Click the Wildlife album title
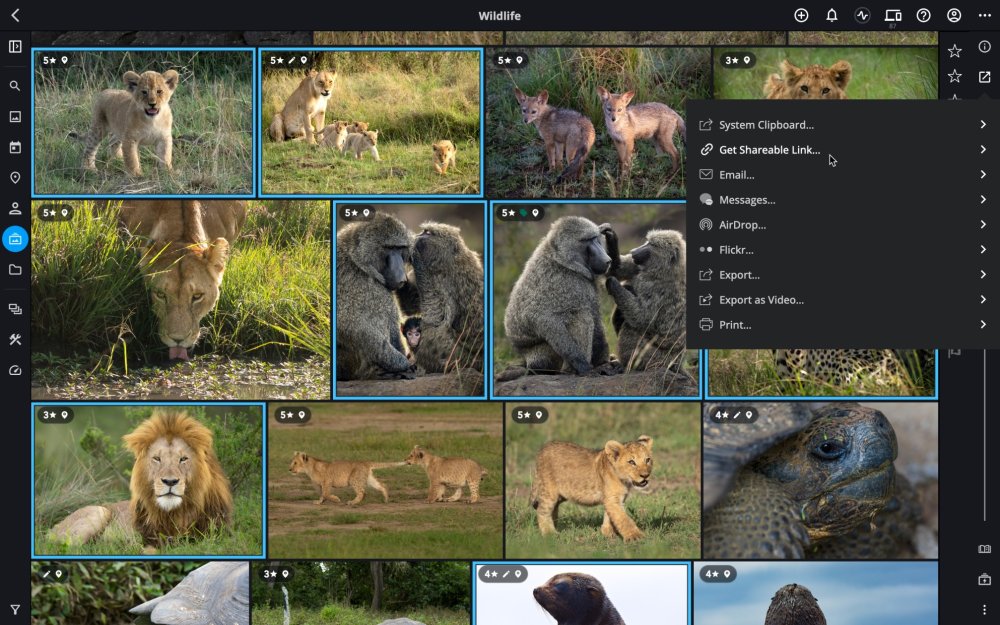The image size is (1000, 625). point(499,16)
